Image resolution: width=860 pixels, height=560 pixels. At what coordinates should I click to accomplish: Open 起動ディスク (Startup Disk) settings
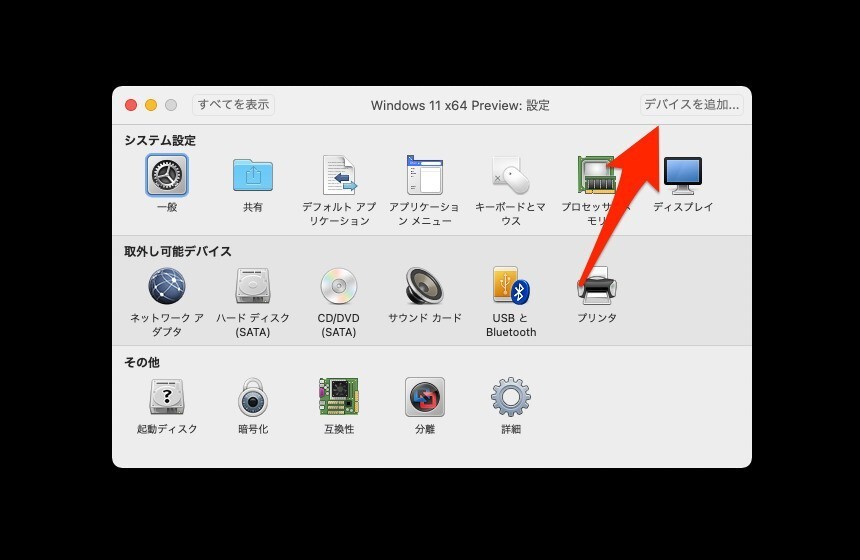tap(167, 397)
